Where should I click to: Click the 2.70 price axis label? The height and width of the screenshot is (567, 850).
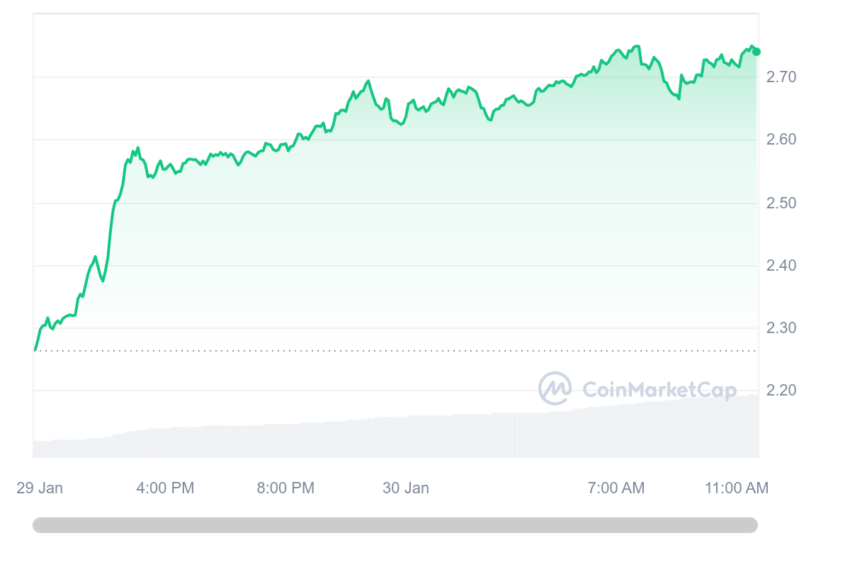click(781, 77)
